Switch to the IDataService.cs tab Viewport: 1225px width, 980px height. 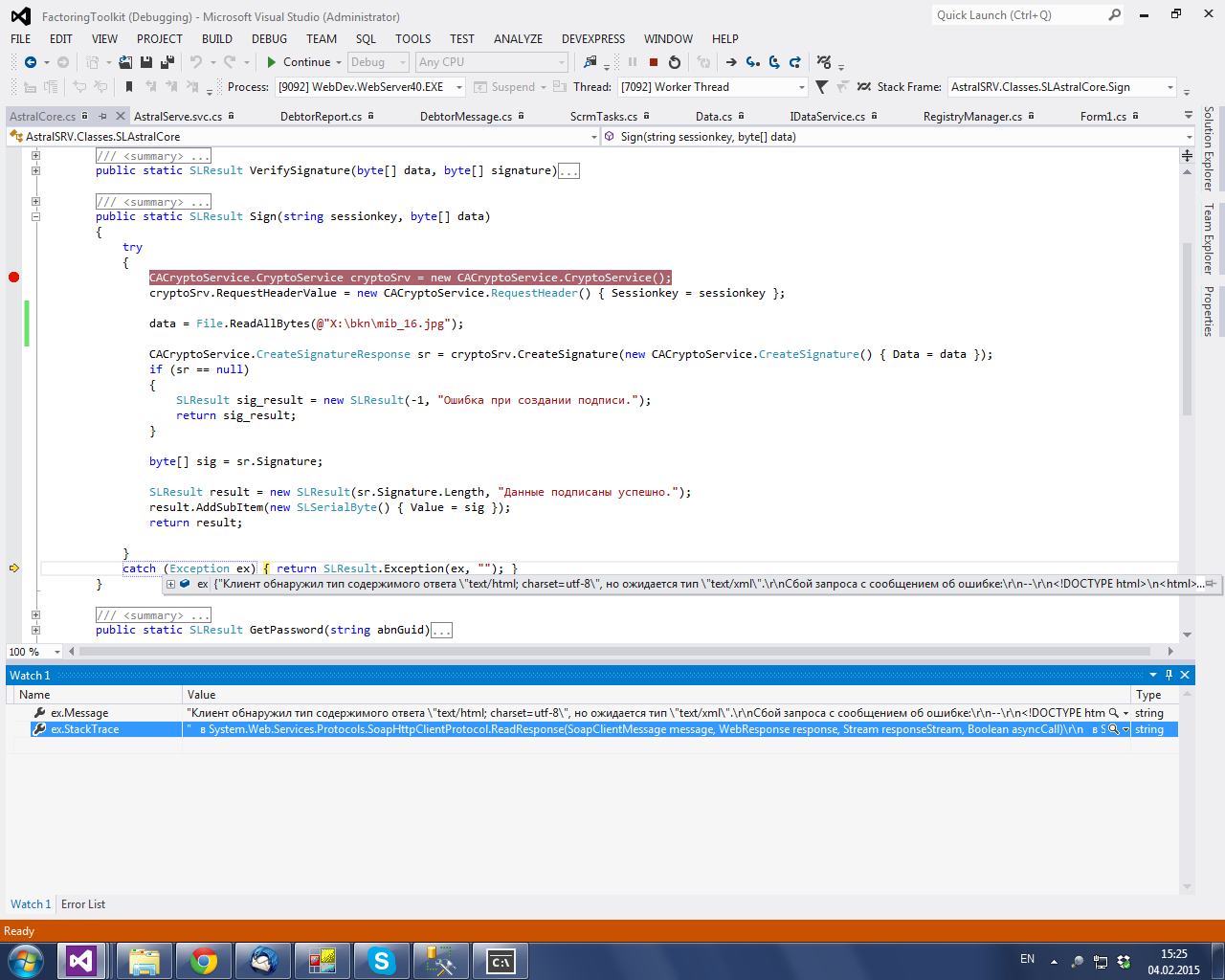tap(828, 117)
